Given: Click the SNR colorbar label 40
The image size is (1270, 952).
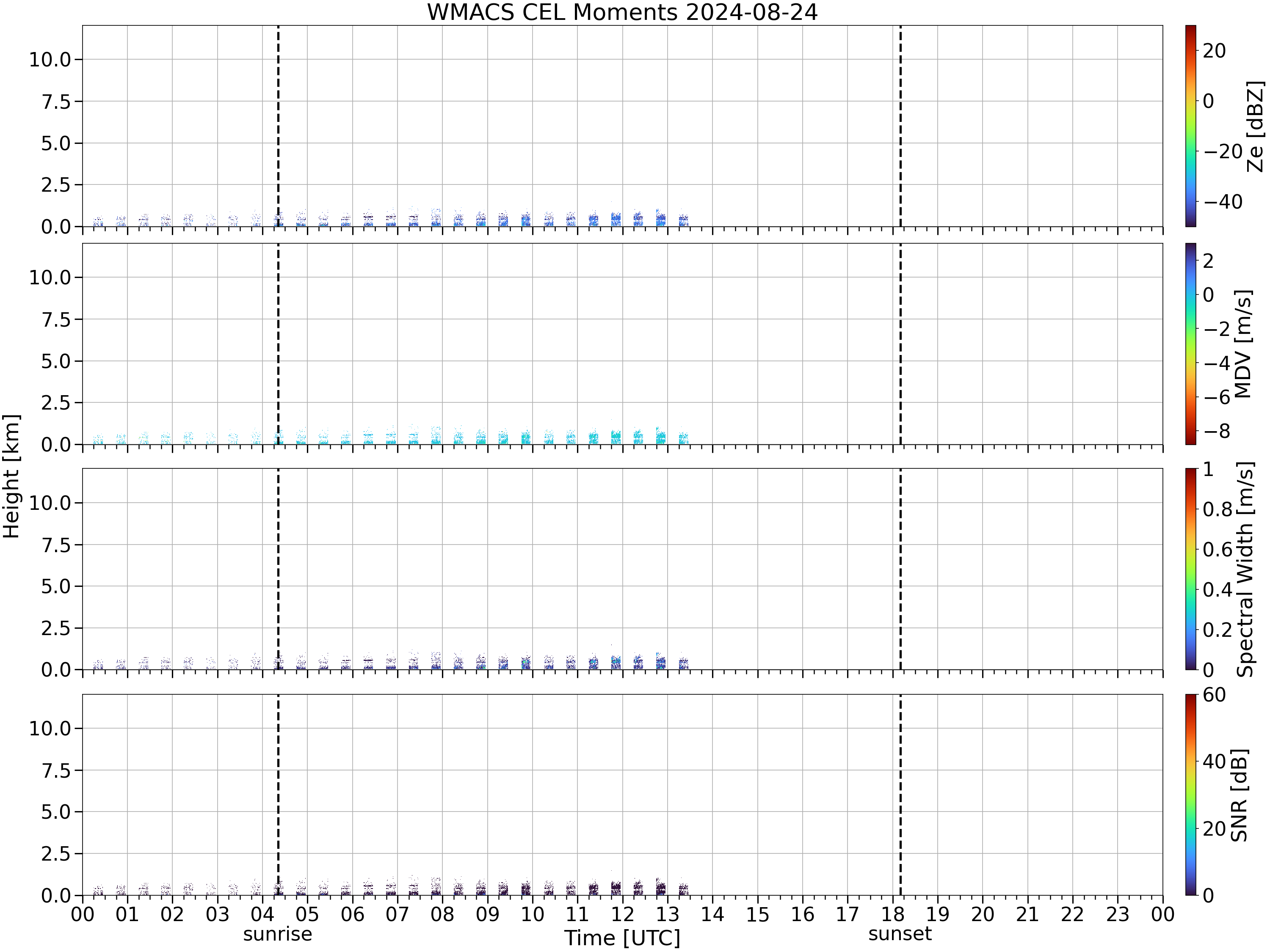Looking at the screenshot, I should tap(1214, 761).
